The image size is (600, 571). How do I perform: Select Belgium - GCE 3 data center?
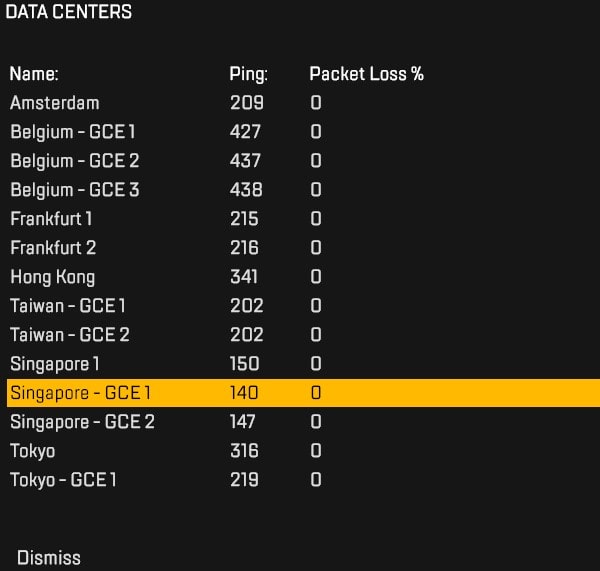coord(74,190)
